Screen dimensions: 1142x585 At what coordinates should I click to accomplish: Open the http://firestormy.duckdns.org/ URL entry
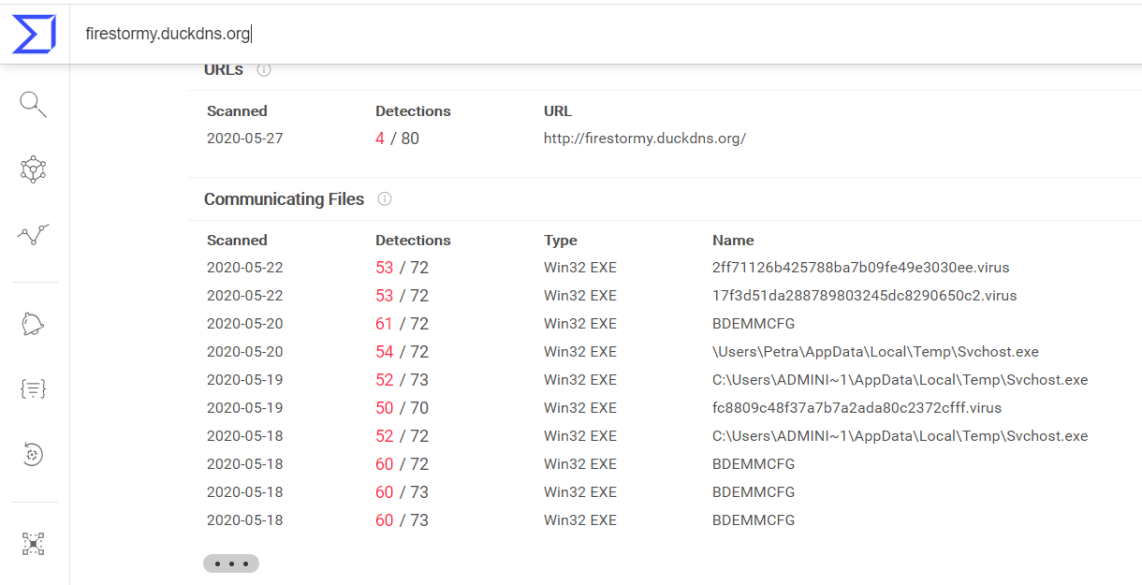coord(645,139)
